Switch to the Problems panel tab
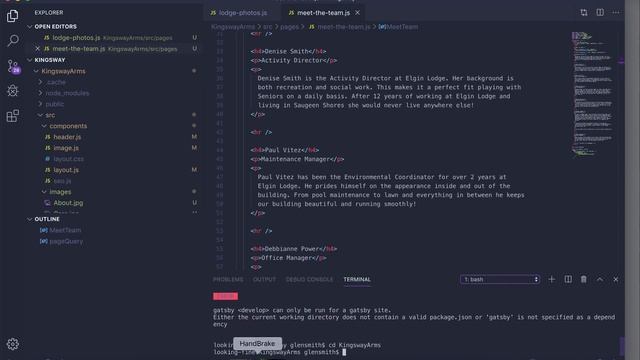 tap(228, 280)
